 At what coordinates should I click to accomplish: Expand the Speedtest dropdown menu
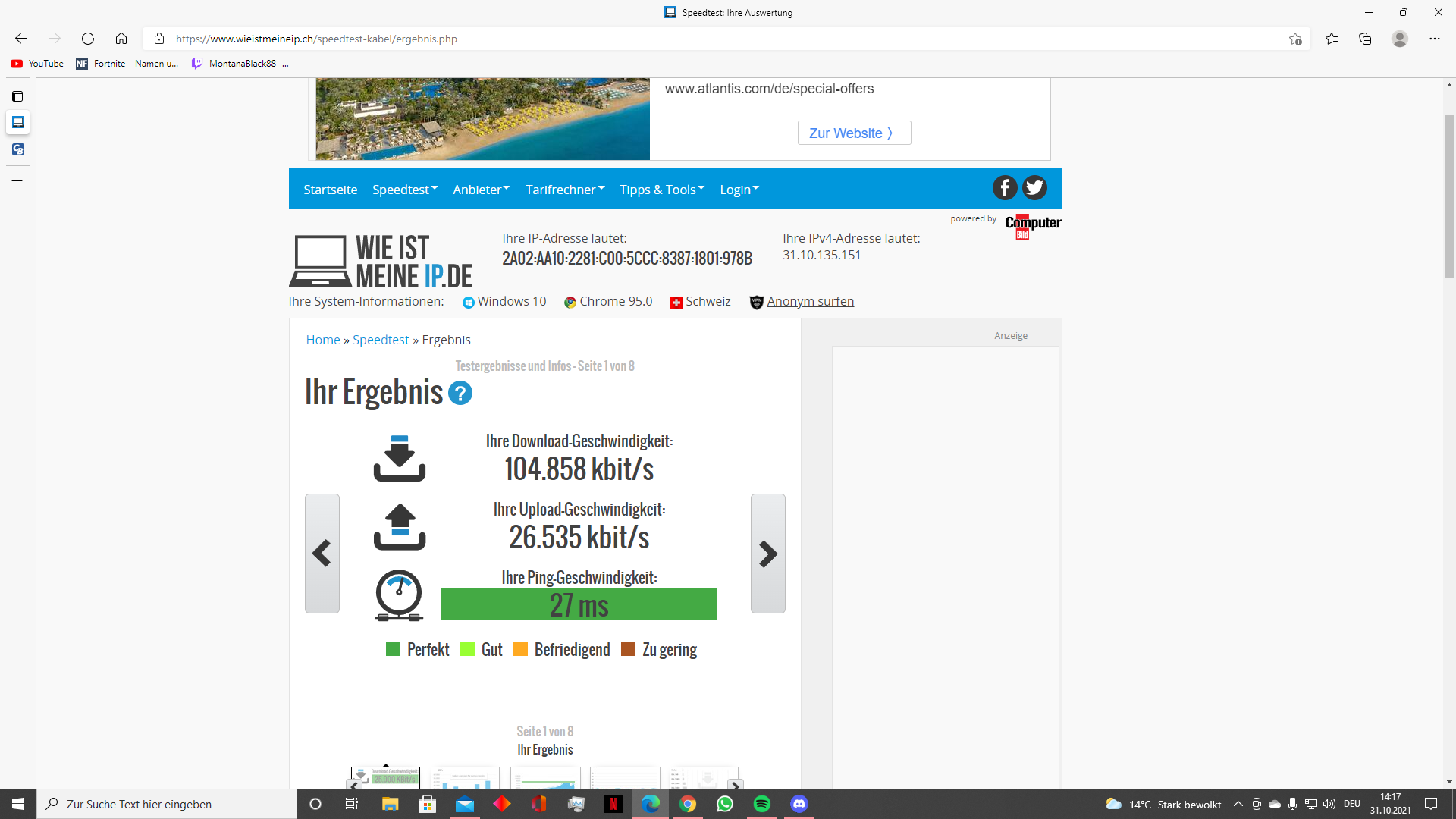[x=405, y=190]
